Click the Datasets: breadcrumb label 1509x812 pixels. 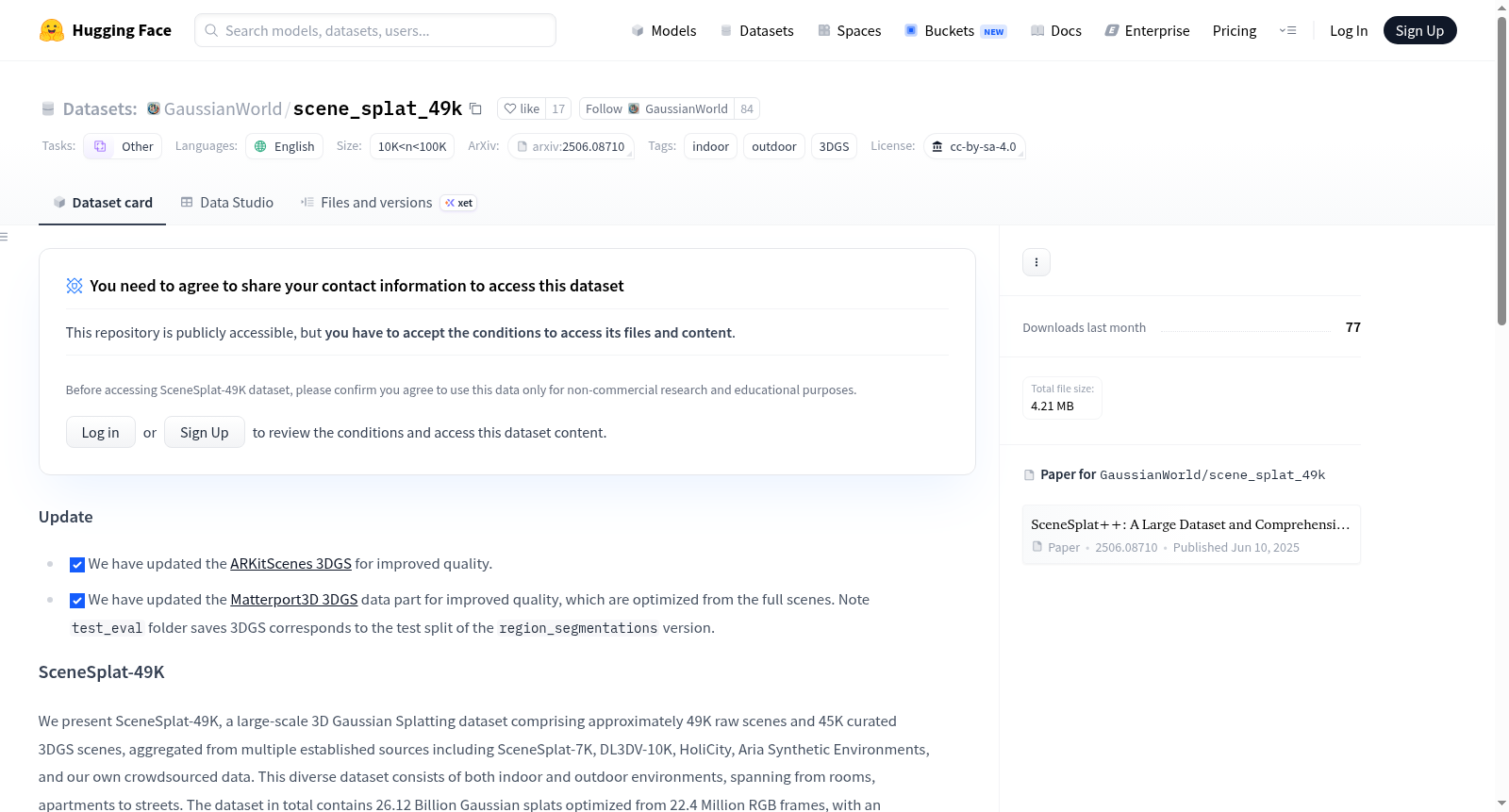[100, 108]
